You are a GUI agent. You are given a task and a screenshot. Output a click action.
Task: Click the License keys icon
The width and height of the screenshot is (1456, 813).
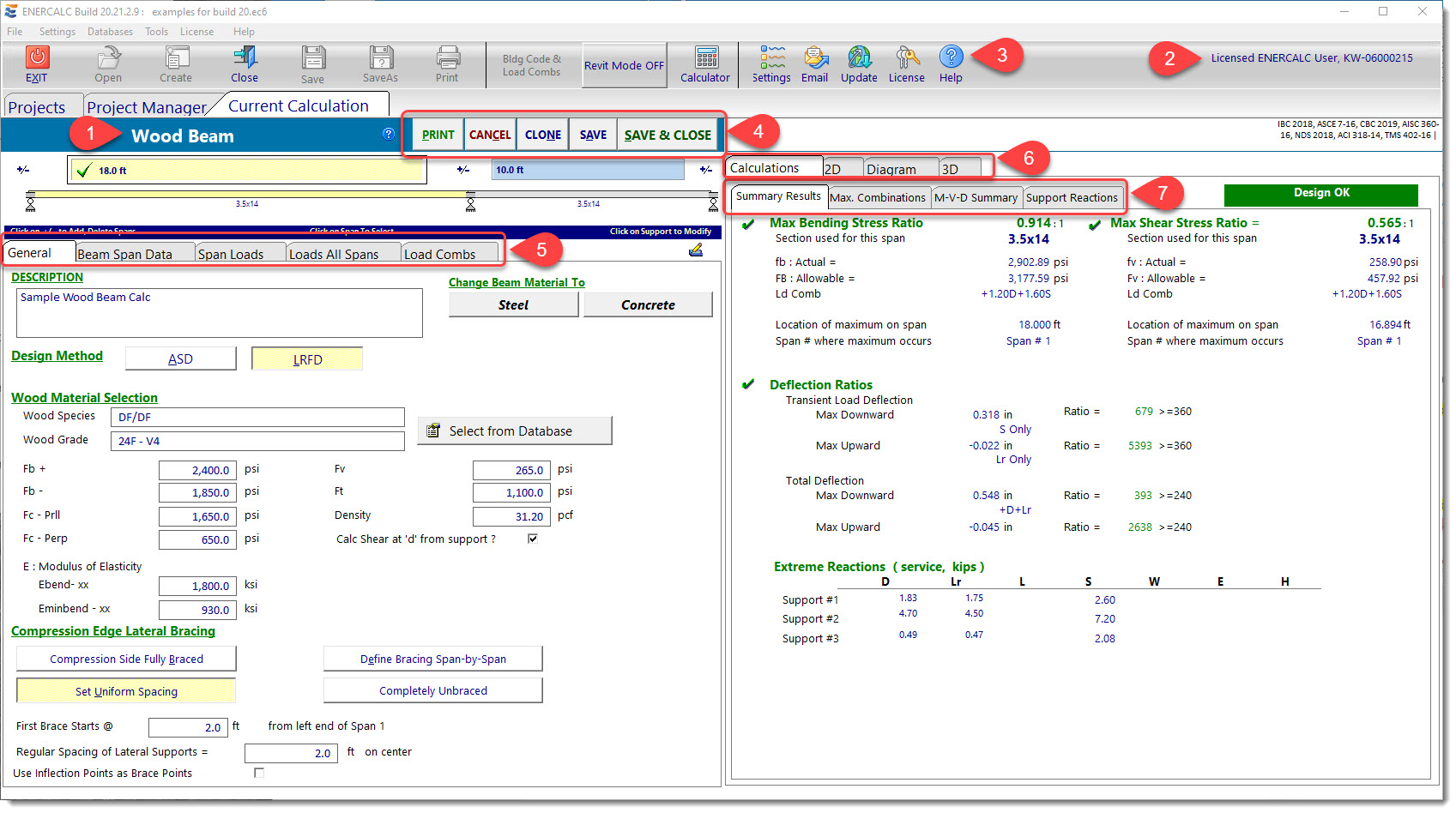coord(906,58)
